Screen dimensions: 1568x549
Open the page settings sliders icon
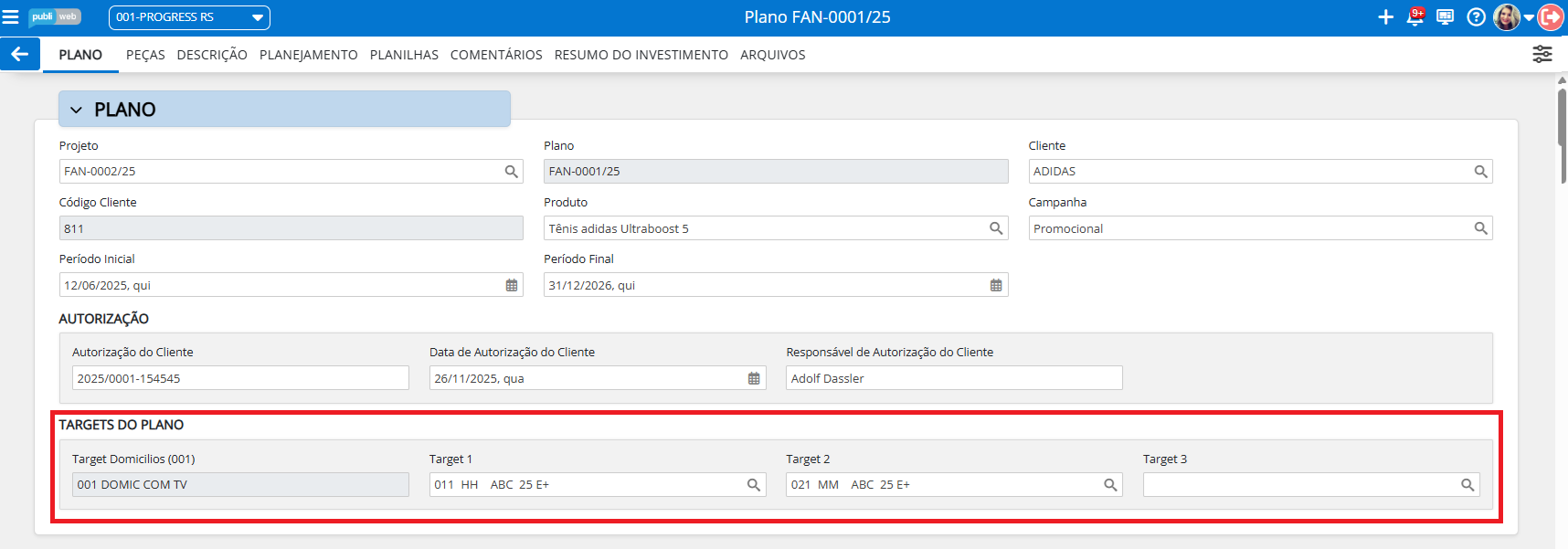tap(1542, 54)
